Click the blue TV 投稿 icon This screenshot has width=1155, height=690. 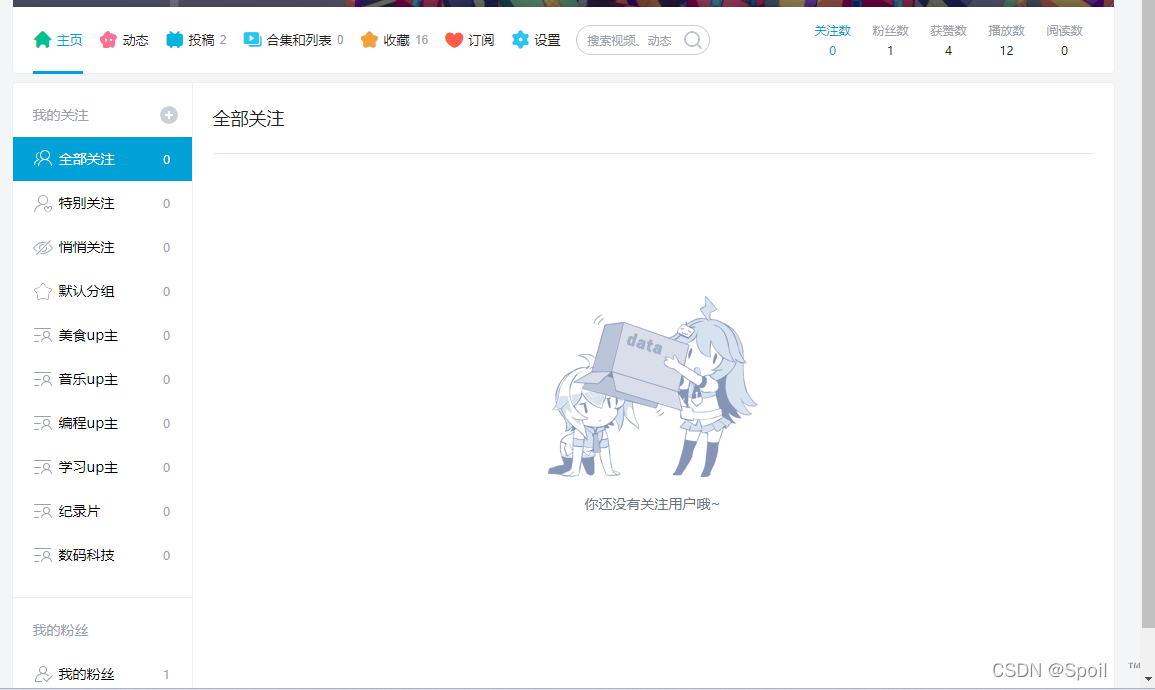pos(175,40)
